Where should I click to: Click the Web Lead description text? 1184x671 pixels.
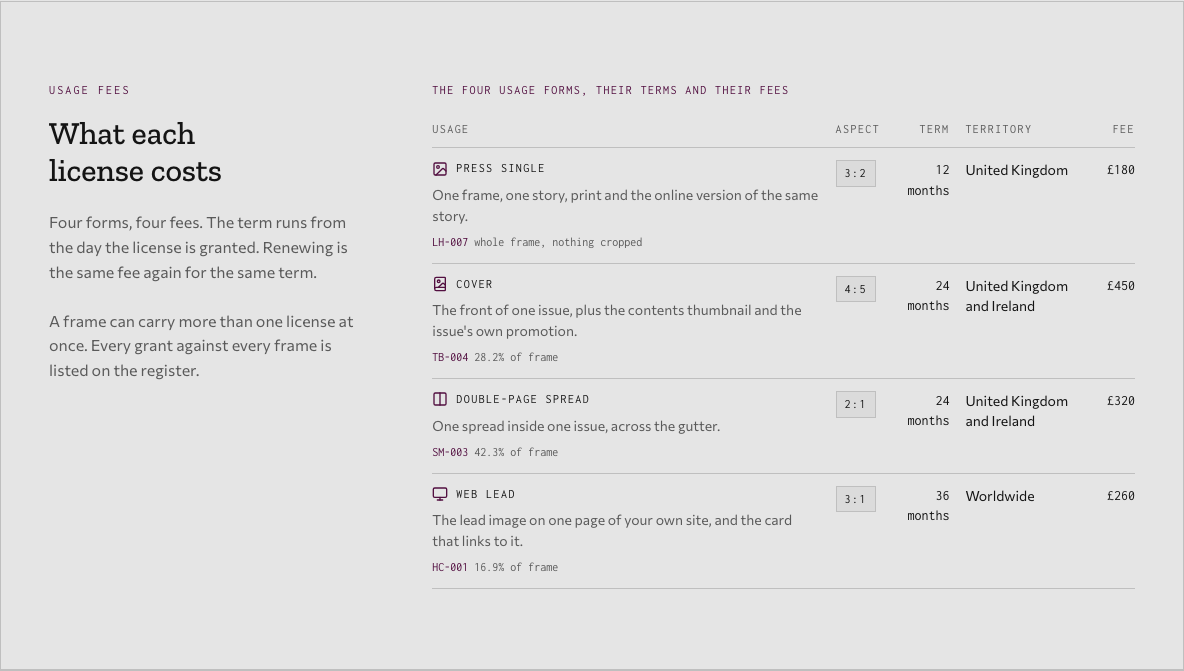point(612,531)
